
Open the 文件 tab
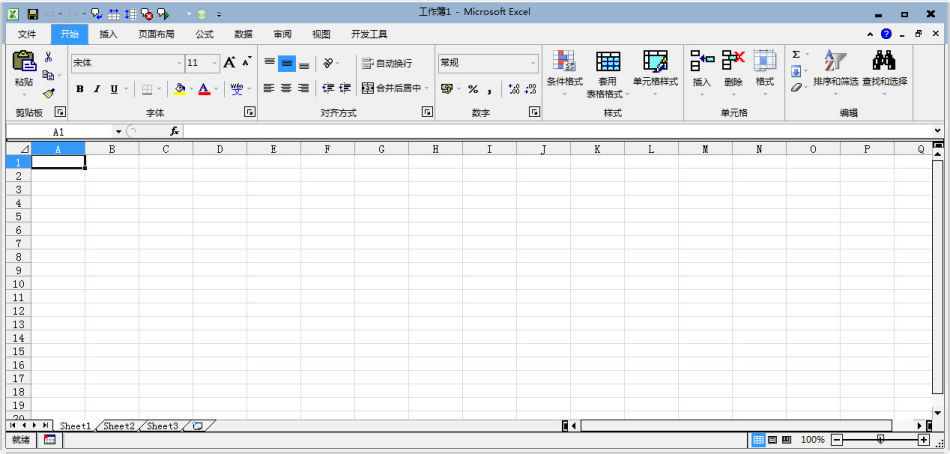(x=27, y=35)
